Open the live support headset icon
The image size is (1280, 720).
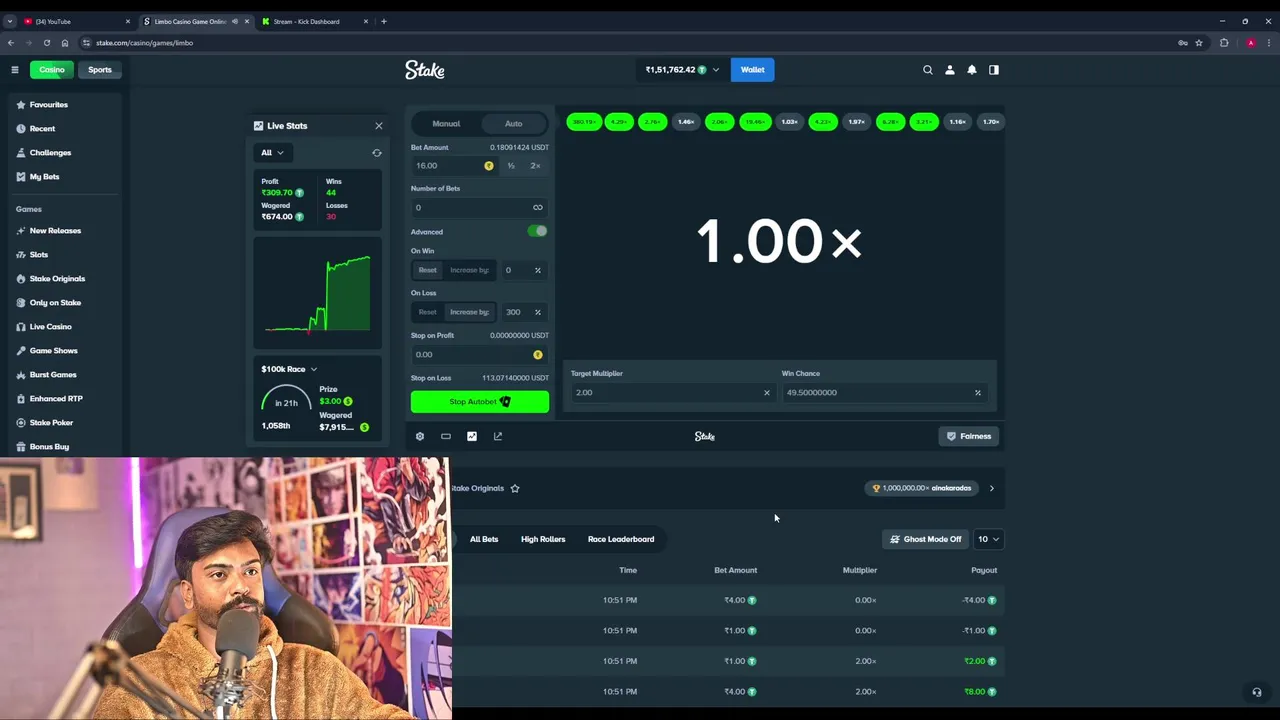pyautogui.click(x=1257, y=692)
